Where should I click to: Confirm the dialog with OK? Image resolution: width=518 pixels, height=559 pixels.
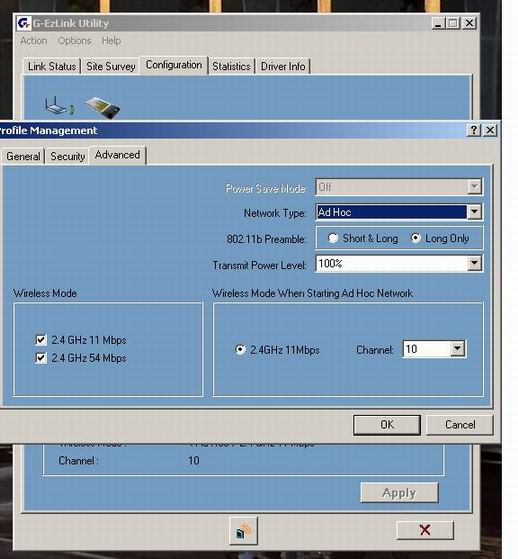pos(387,425)
